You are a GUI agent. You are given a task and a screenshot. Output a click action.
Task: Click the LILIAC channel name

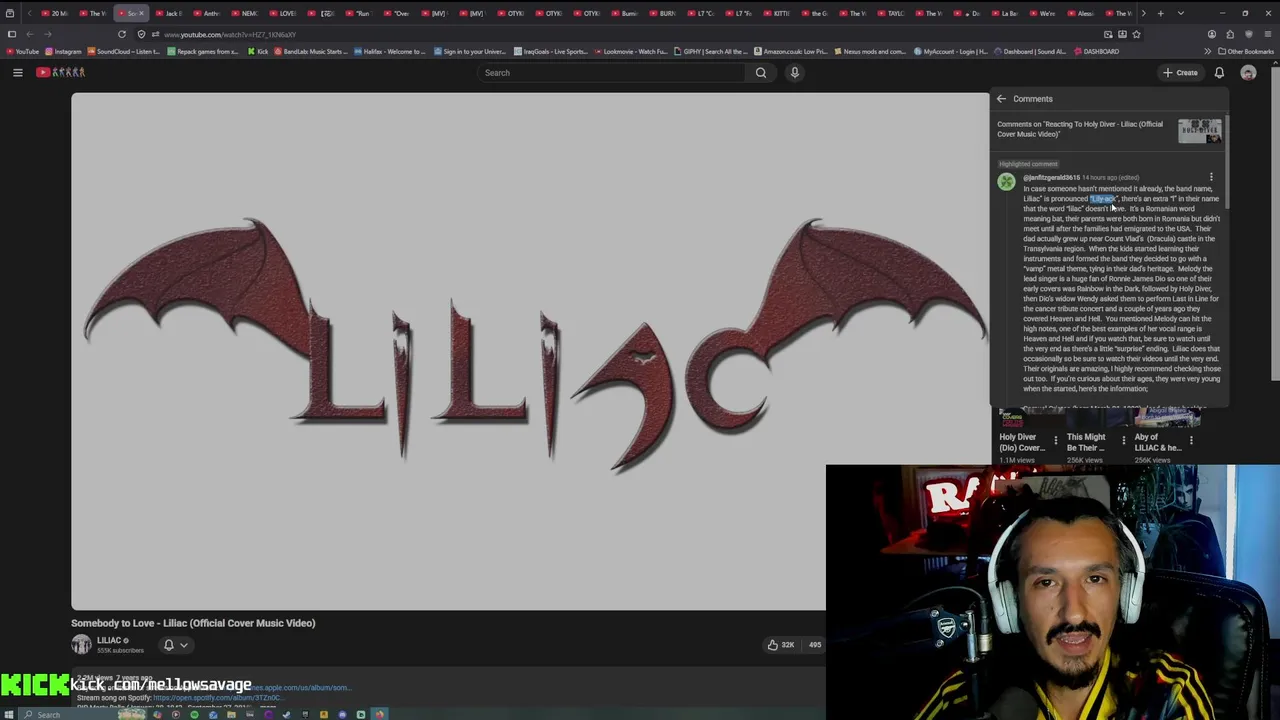point(109,640)
